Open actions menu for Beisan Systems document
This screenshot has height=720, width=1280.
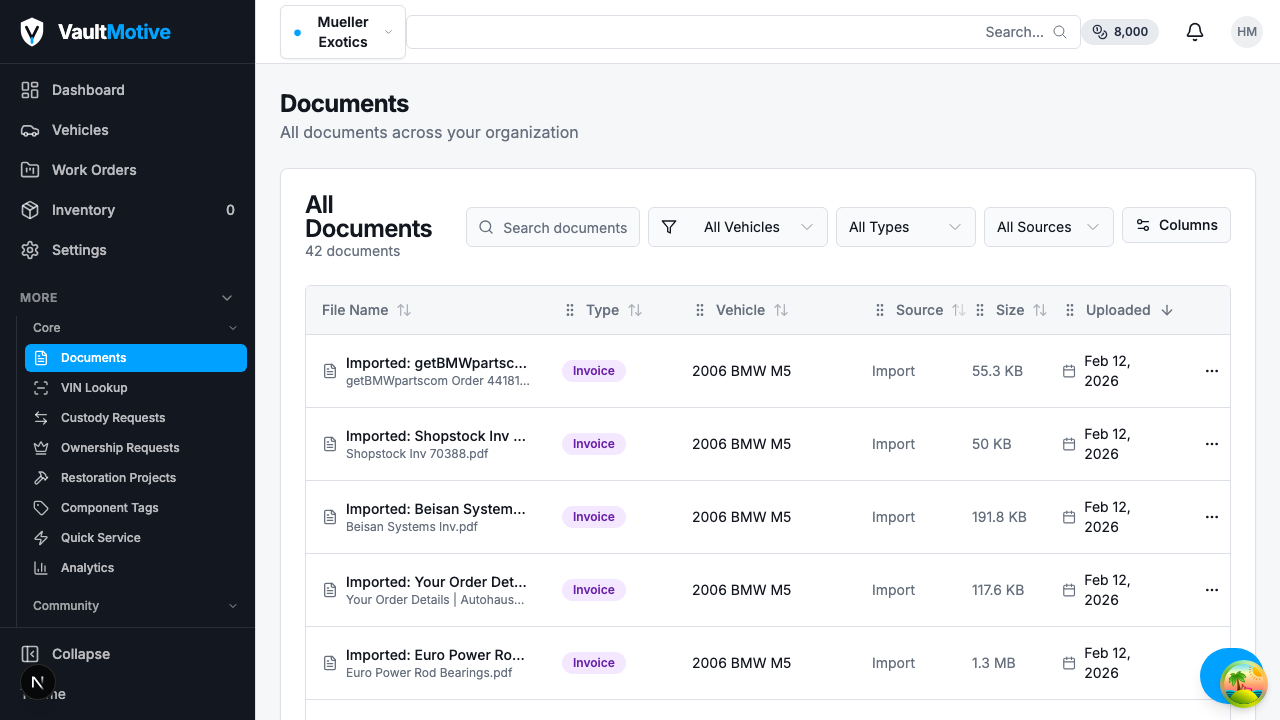1212,517
